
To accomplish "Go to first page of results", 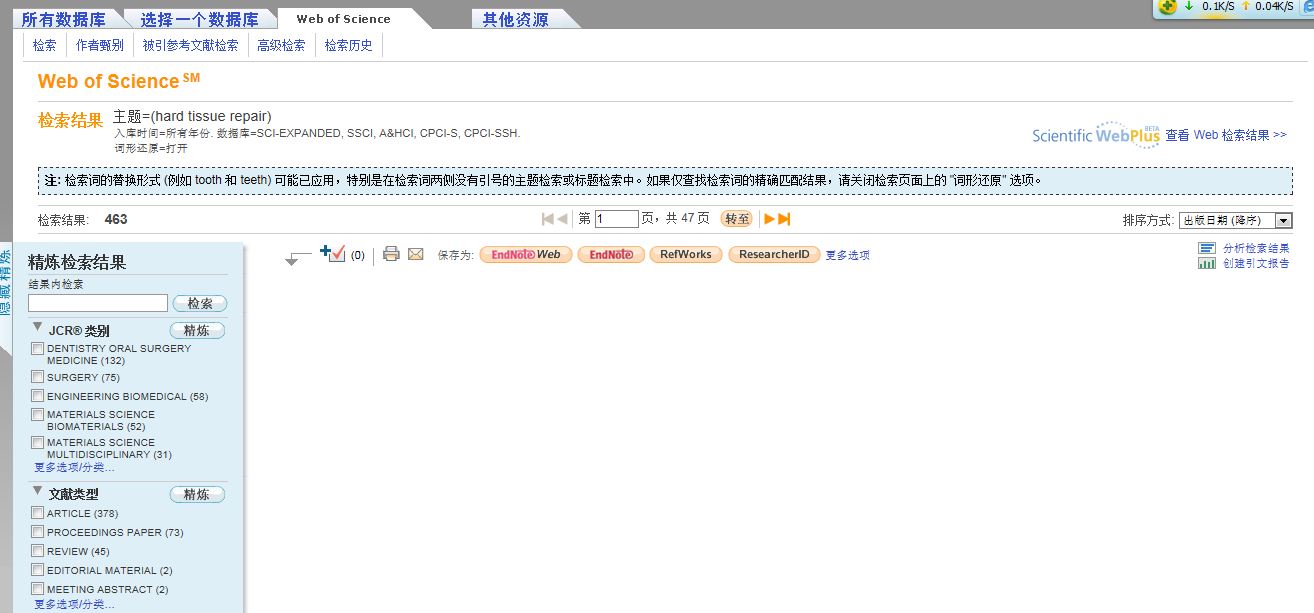I will (548, 219).
